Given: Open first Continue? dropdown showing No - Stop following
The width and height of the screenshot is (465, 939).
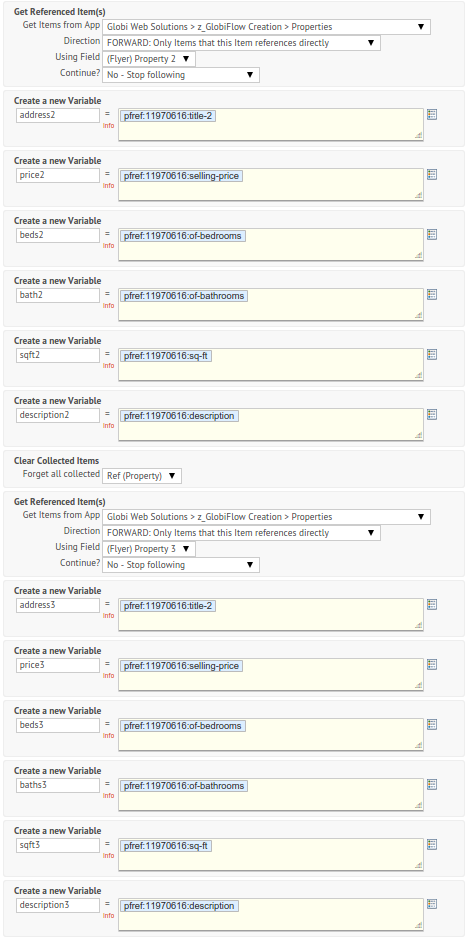Looking at the screenshot, I should (x=181, y=75).
